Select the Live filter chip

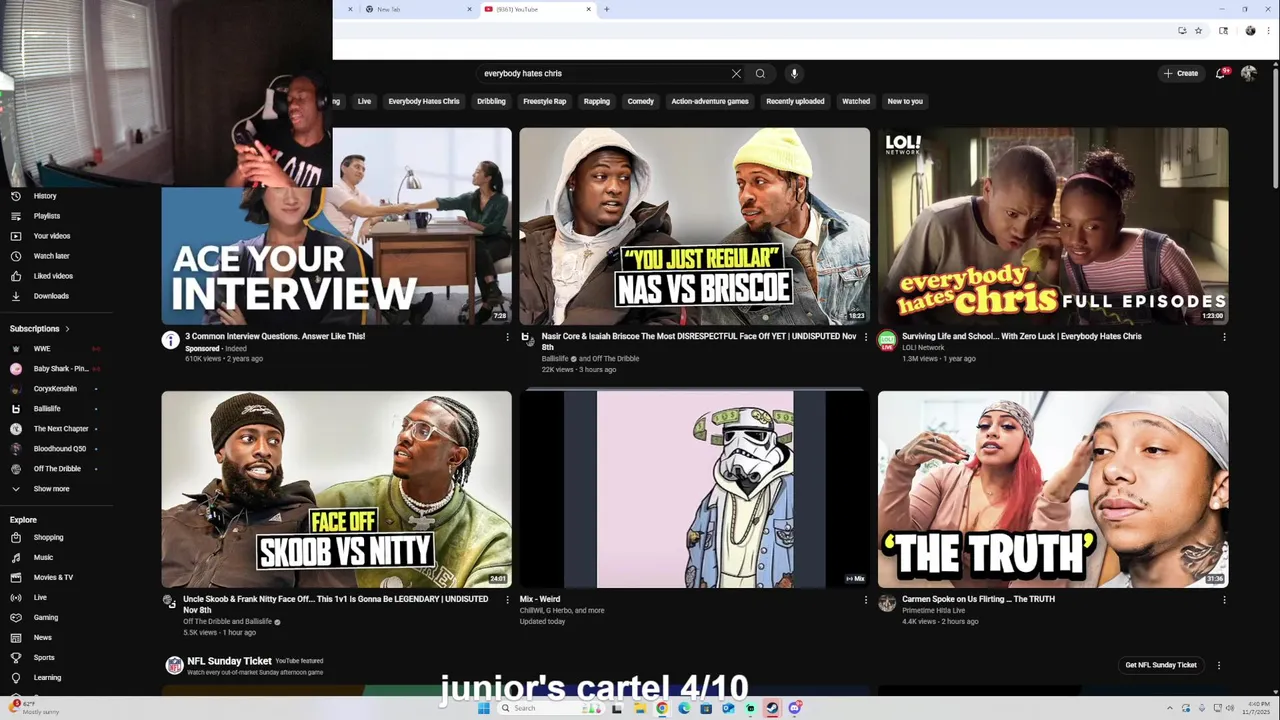tap(364, 101)
